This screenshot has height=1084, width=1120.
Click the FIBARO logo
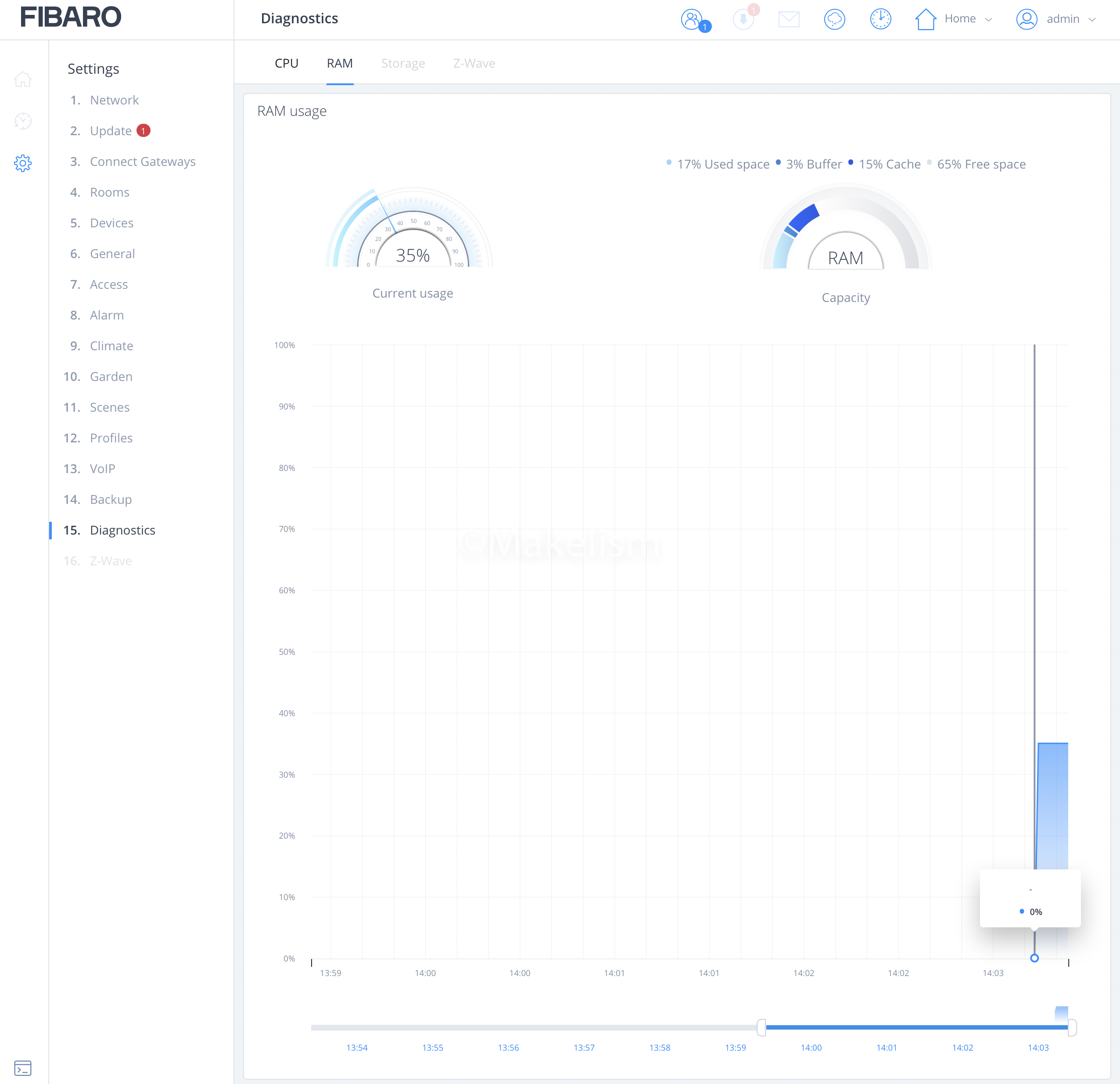pyautogui.click(x=71, y=17)
